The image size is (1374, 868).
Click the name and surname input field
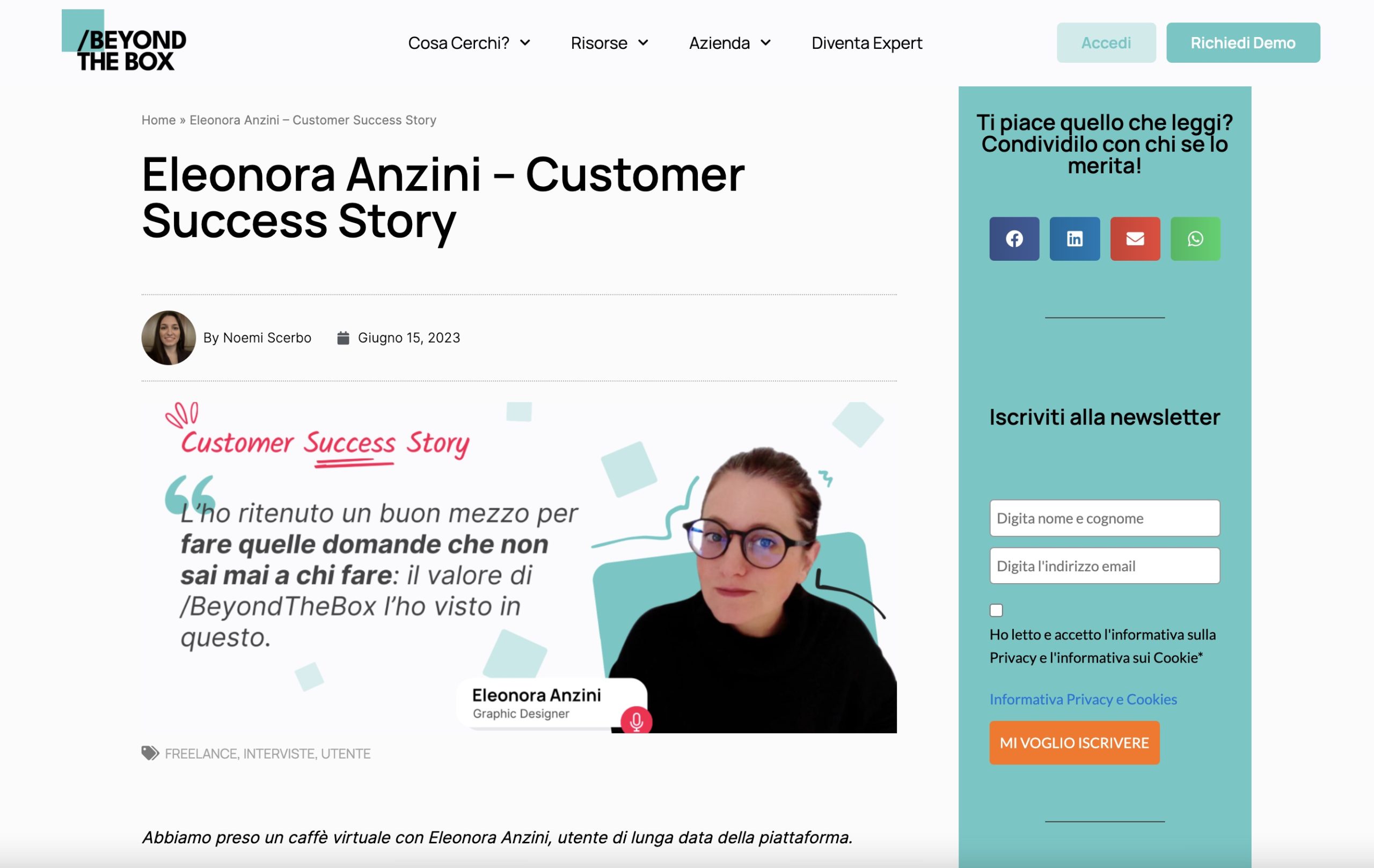pyautogui.click(x=1105, y=518)
